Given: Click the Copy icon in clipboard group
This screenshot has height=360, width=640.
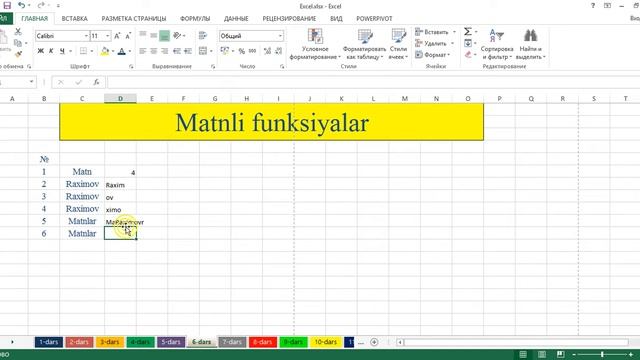Looking at the screenshot, I should click(x=18, y=42).
